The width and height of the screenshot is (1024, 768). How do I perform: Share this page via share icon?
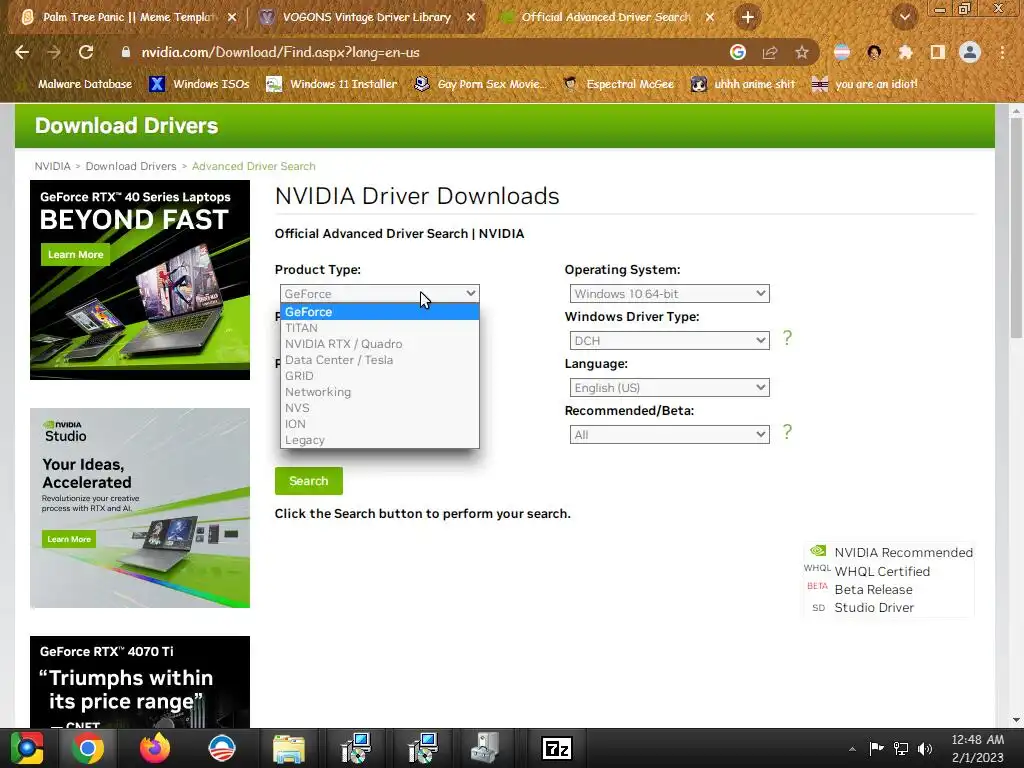[x=770, y=52]
